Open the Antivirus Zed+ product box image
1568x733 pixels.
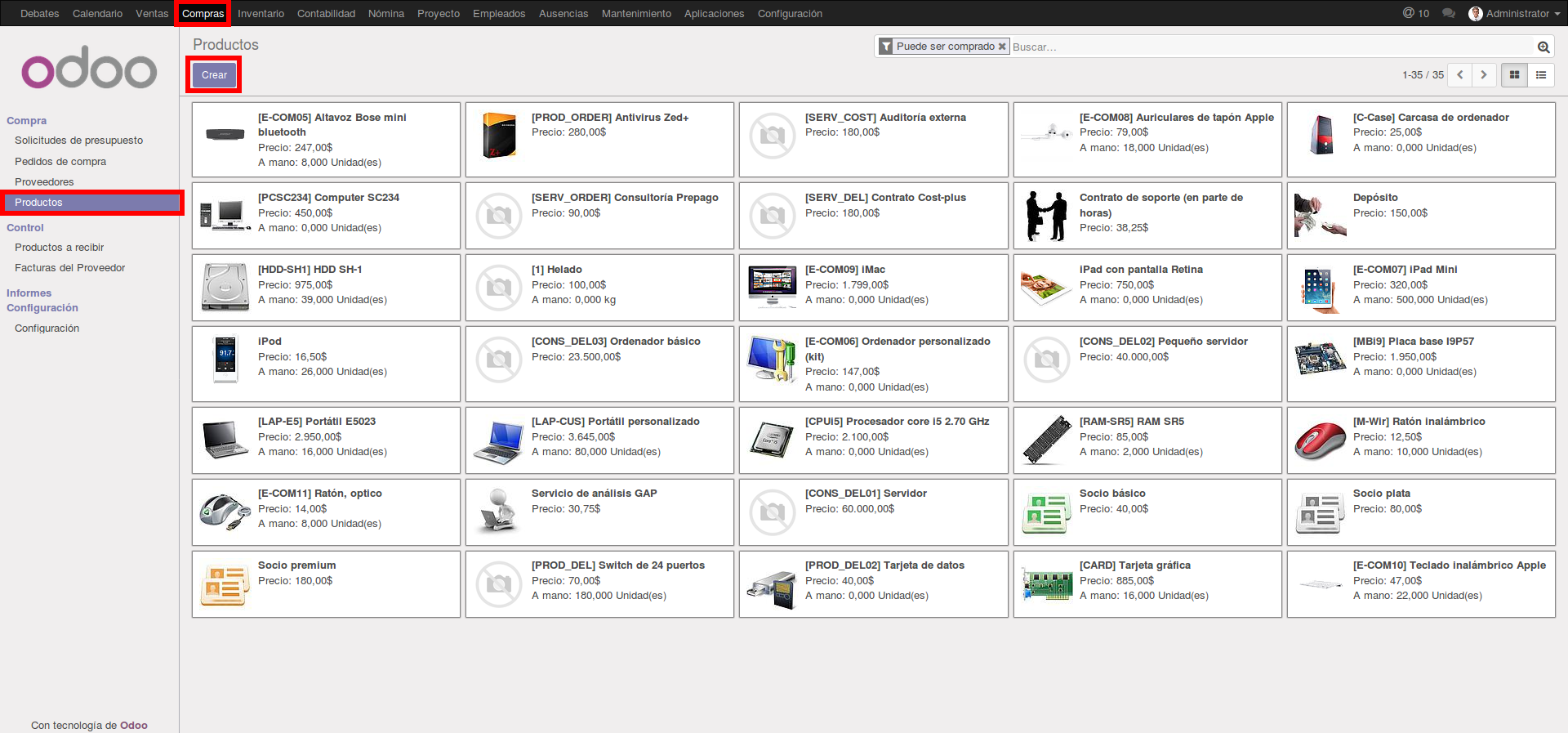click(499, 135)
